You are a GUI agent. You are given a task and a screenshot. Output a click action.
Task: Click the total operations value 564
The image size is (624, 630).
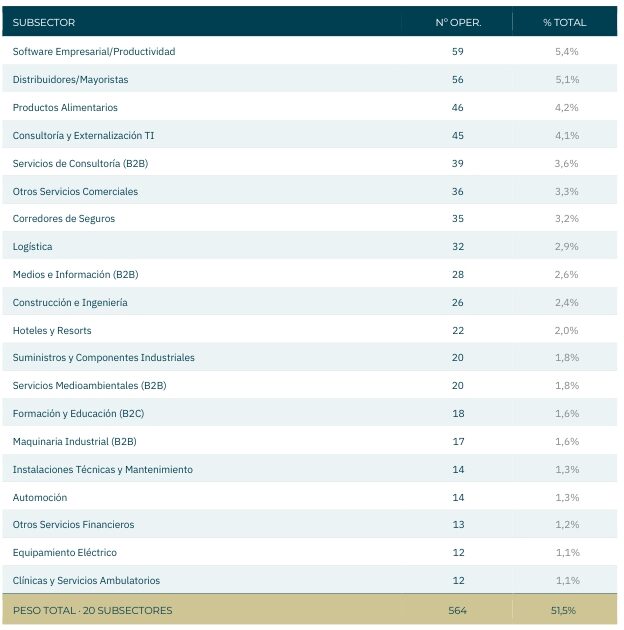point(457,610)
